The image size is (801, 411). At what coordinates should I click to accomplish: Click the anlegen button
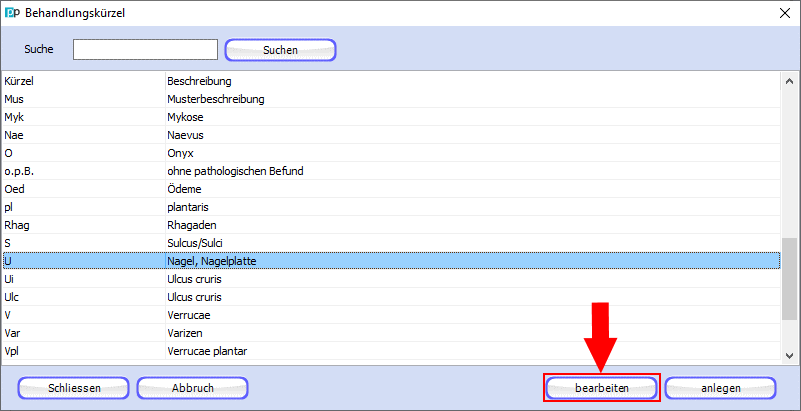coord(720,387)
